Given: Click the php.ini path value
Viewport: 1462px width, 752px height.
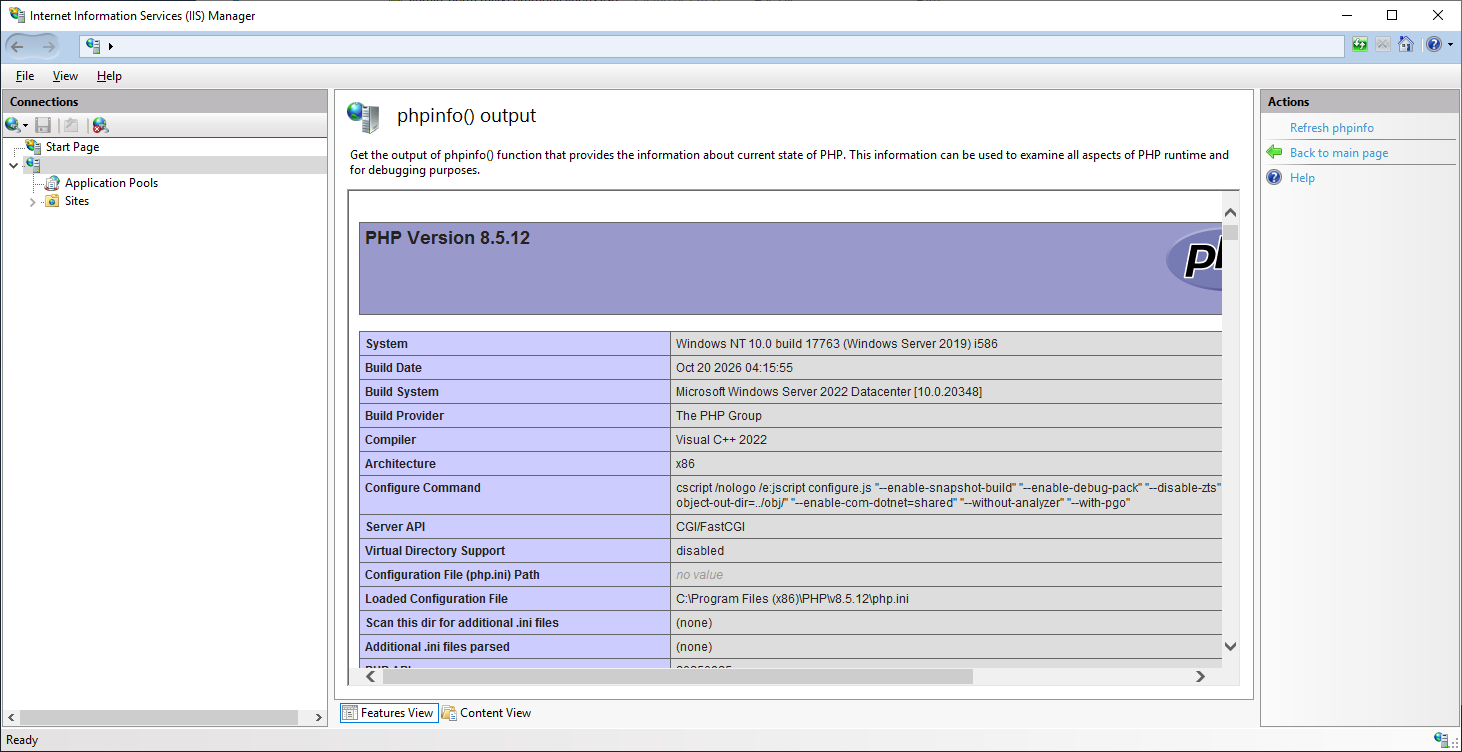Looking at the screenshot, I should 792,599.
